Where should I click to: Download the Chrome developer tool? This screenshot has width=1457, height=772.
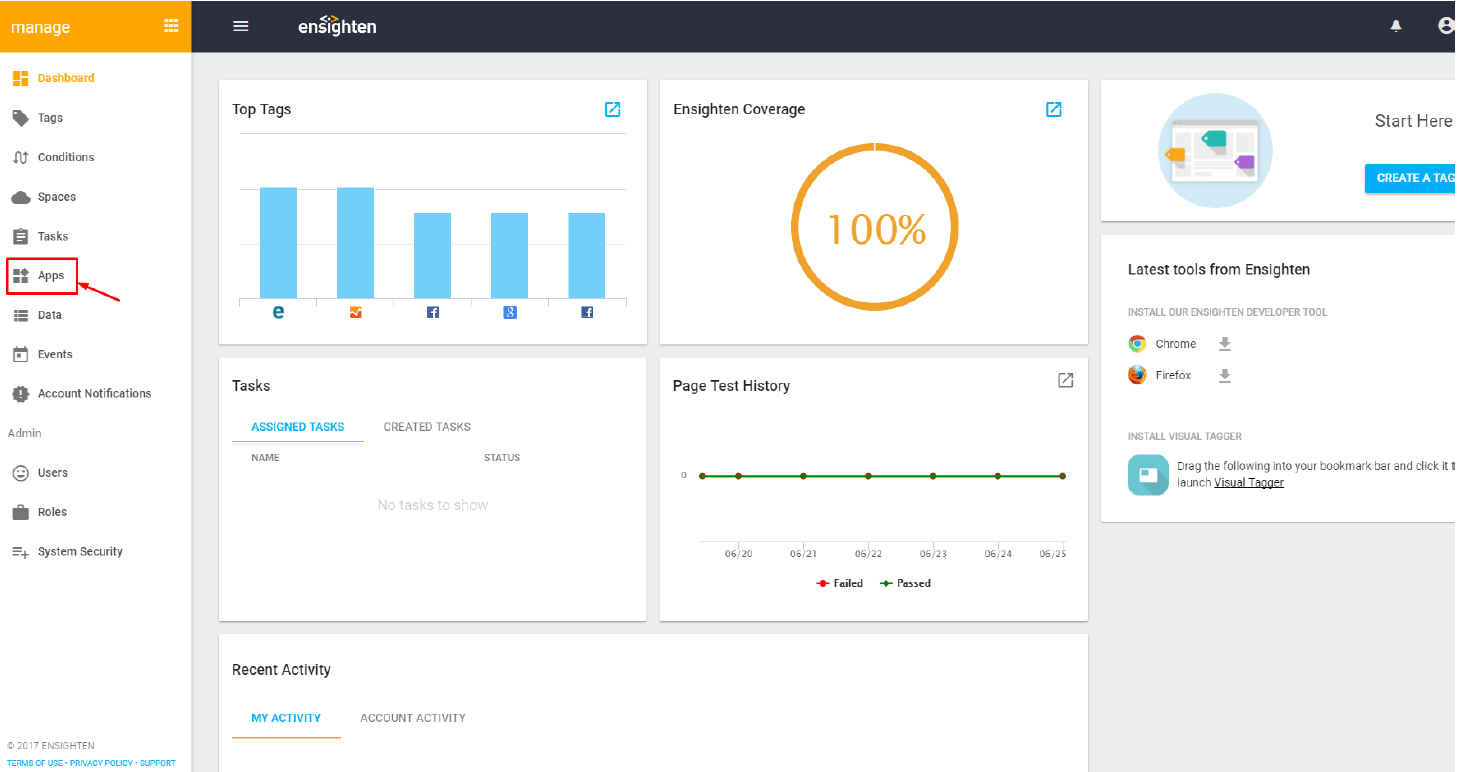tap(1224, 344)
